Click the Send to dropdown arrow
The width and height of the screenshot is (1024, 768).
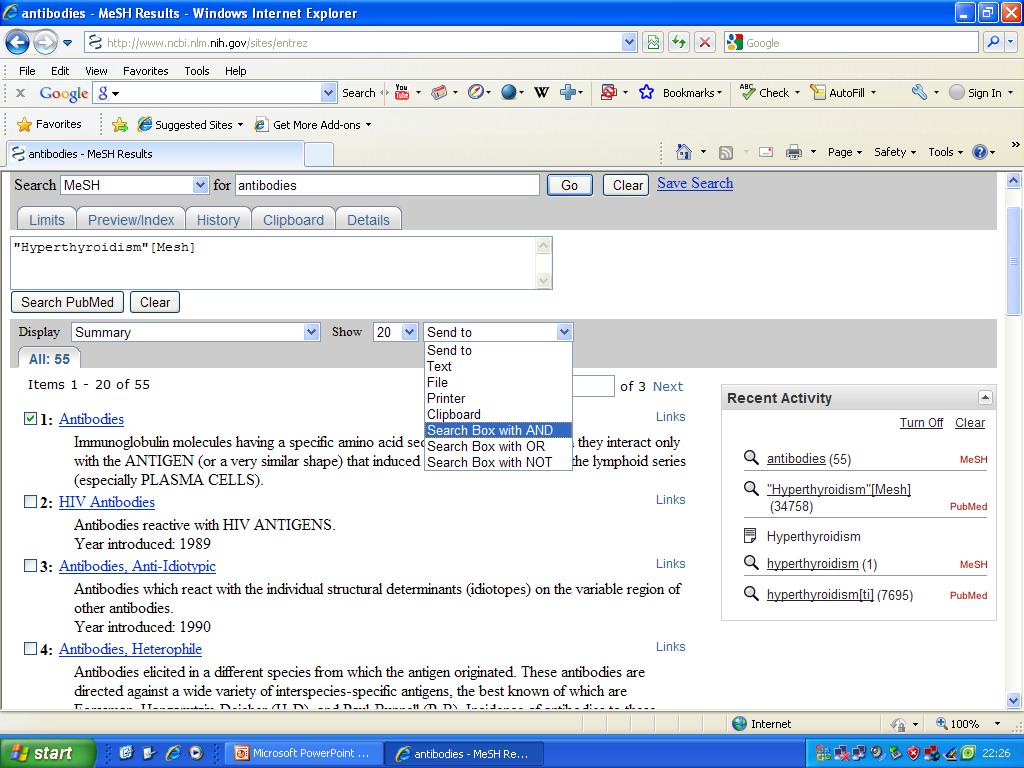pyautogui.click(x=564, y=332)
